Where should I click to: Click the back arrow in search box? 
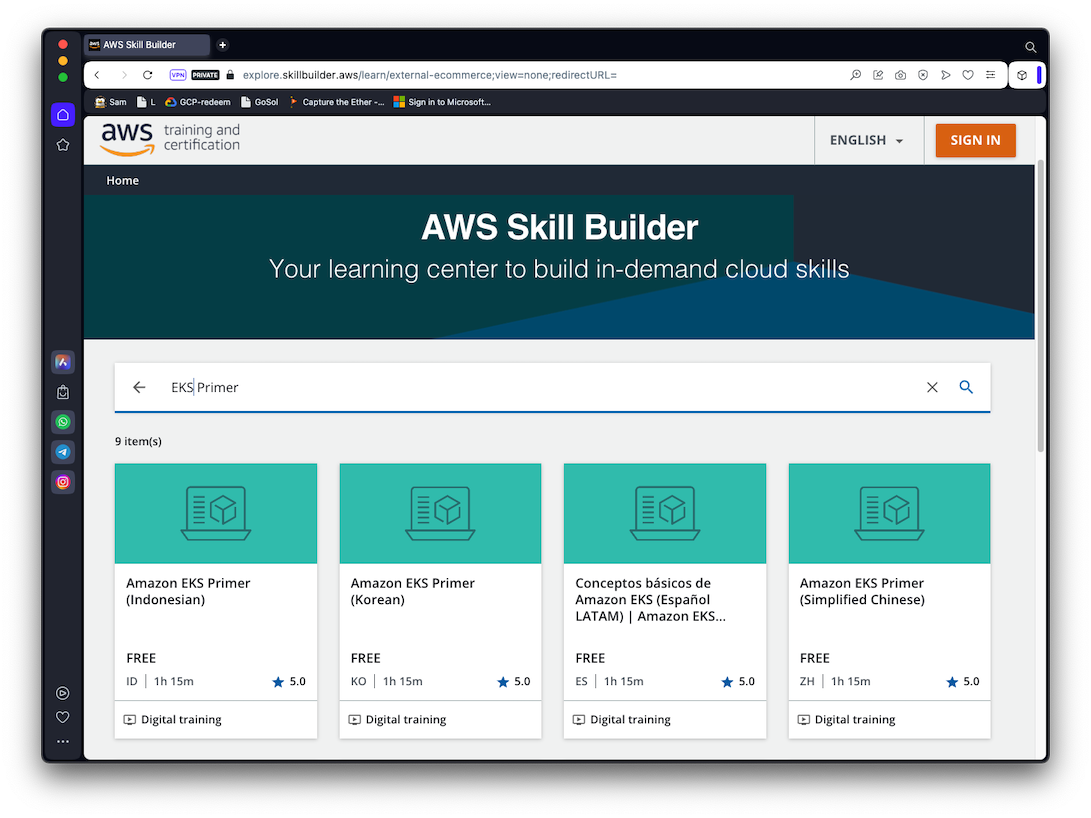point(139,387)
